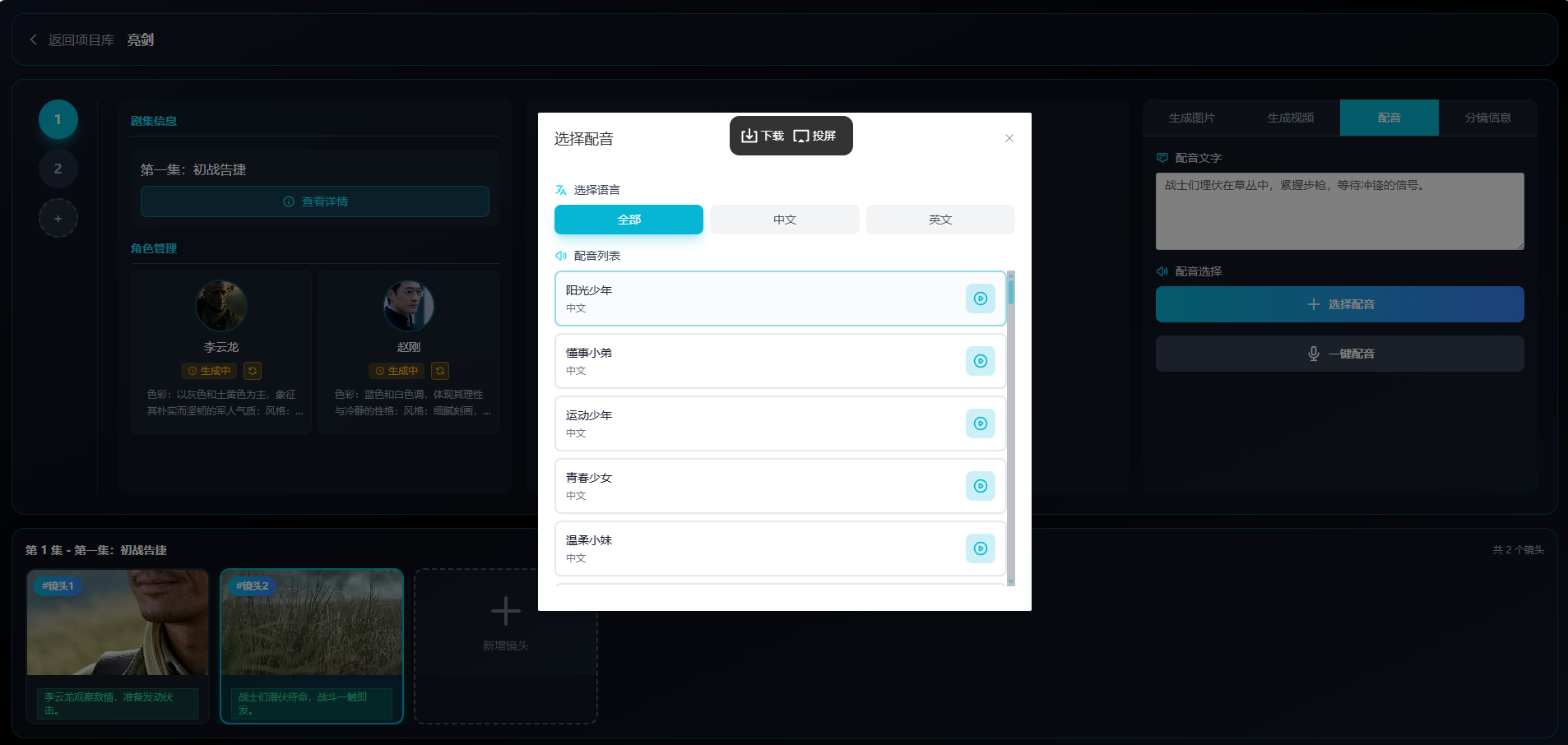This screenshot has width=1568, height=745.
Task: Play preview of 温柔小妹 voice
Action: pos(980,548)
